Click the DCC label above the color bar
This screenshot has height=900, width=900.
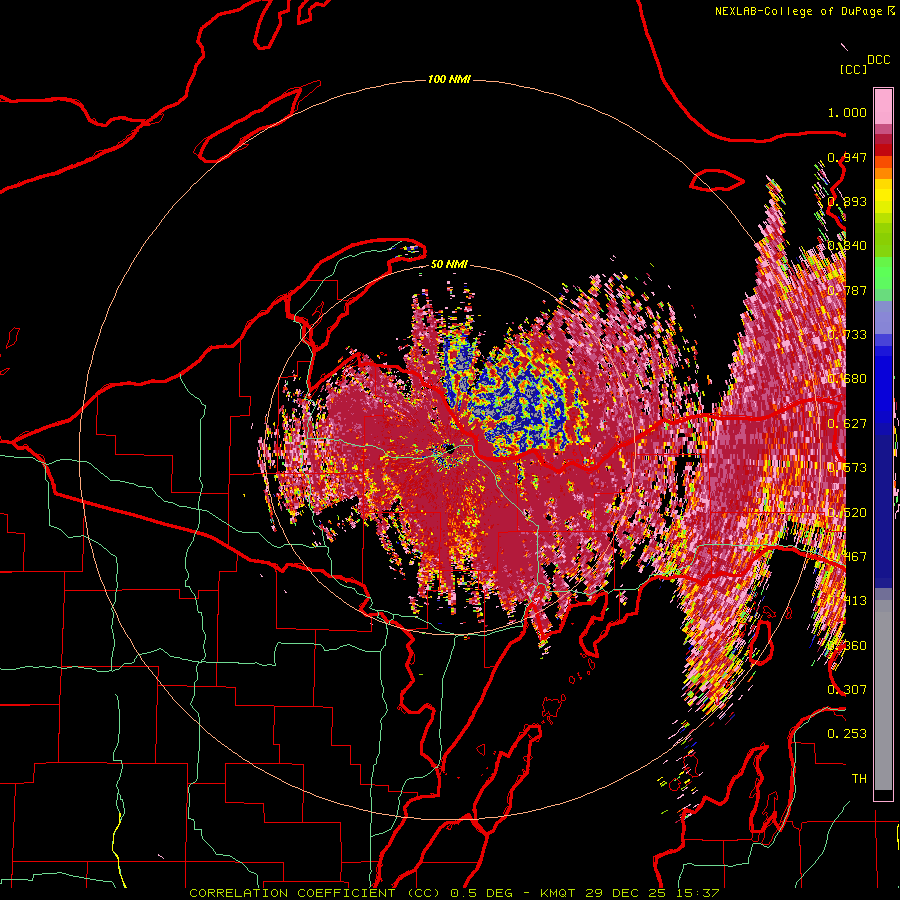(879, 60)
